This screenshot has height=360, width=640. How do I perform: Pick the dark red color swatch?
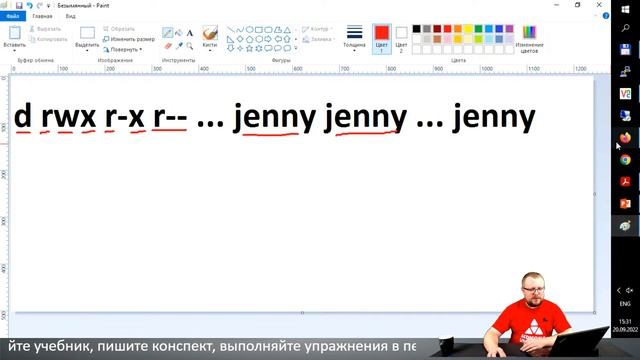(437, 29)
